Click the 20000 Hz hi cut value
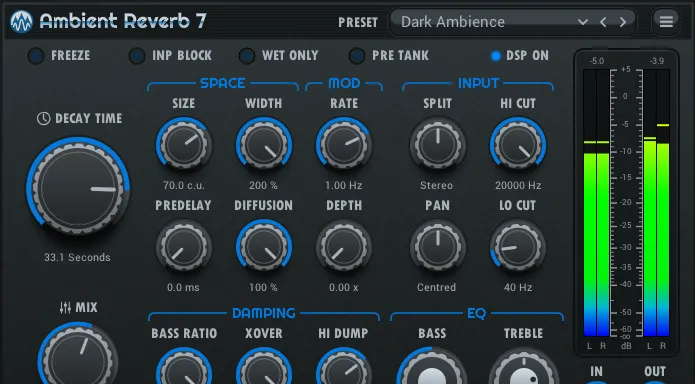The width and height of the screenshot is (695, 384). coord(518,185)
